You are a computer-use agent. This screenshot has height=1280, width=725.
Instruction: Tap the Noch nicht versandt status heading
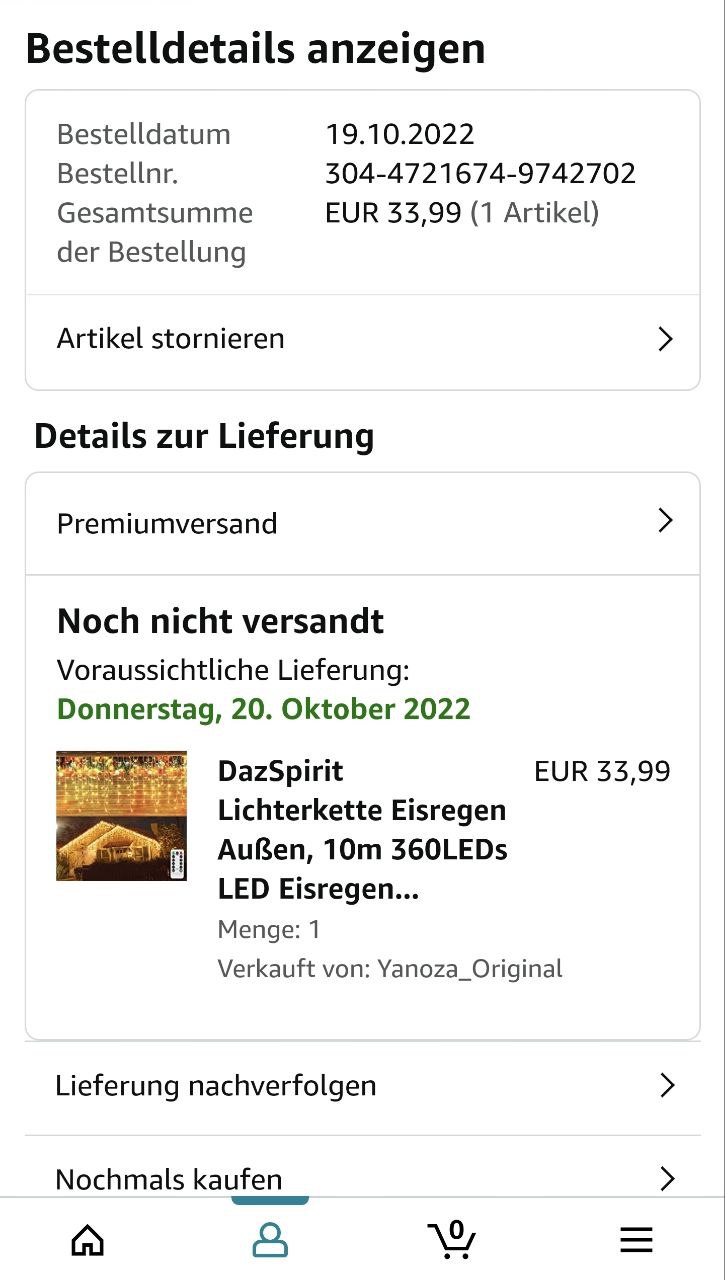pos(220,621)
